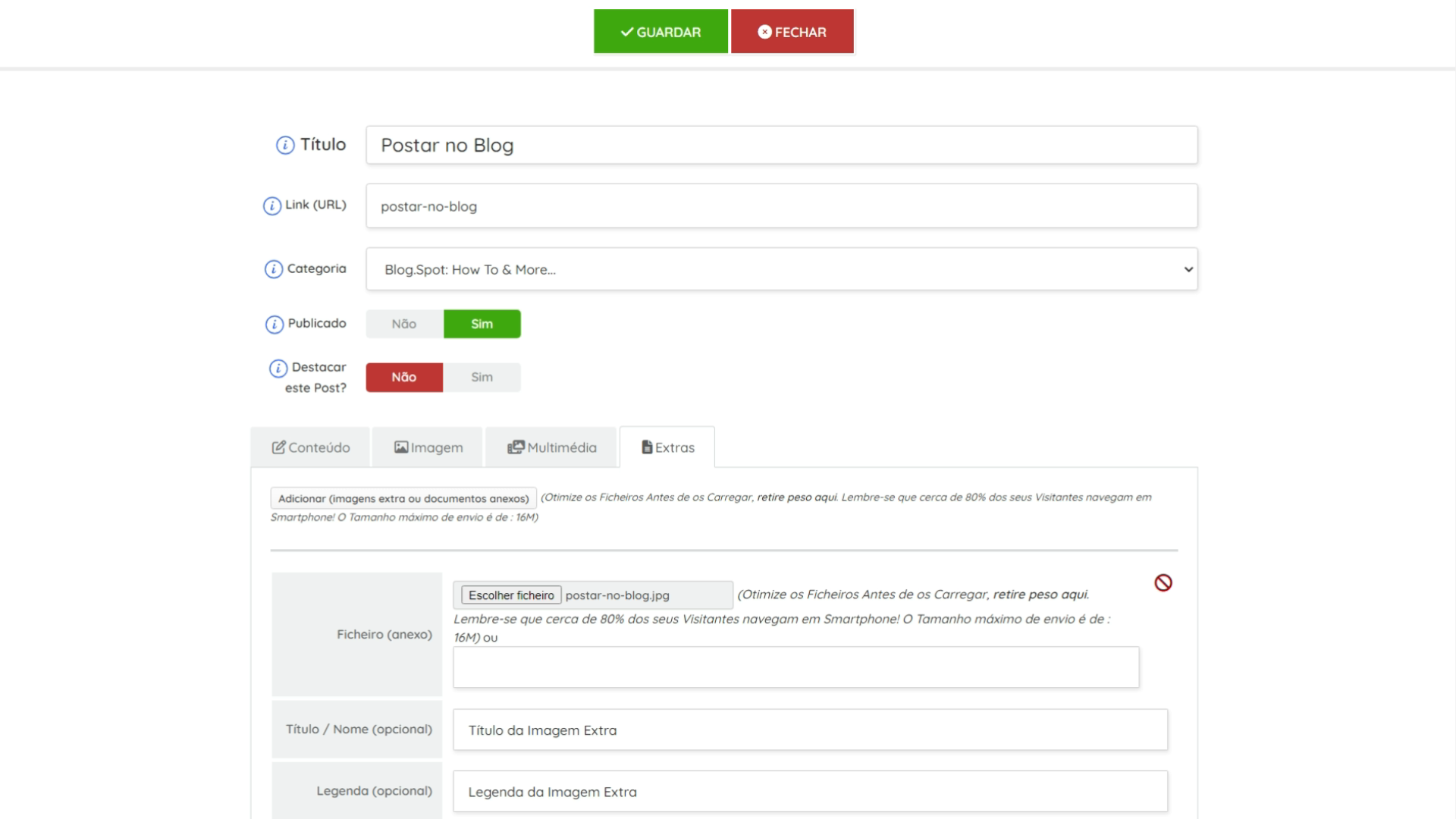The width and height of the screenshot is (1456, 819).
Task: Click the red remove attachment icon
Action: [1163, 582]
